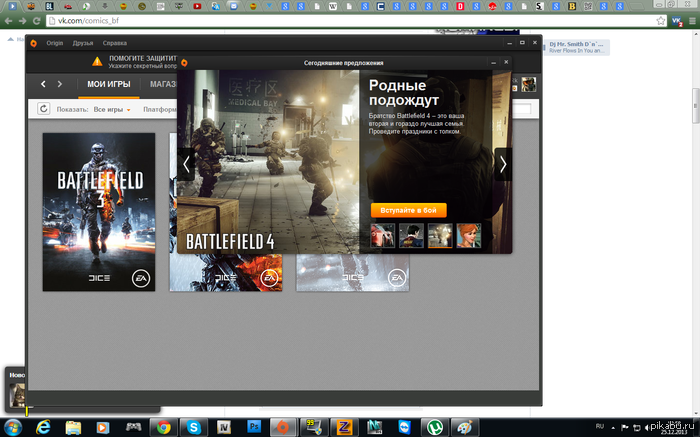Go back with the left navigation arrow

(44, 84)
